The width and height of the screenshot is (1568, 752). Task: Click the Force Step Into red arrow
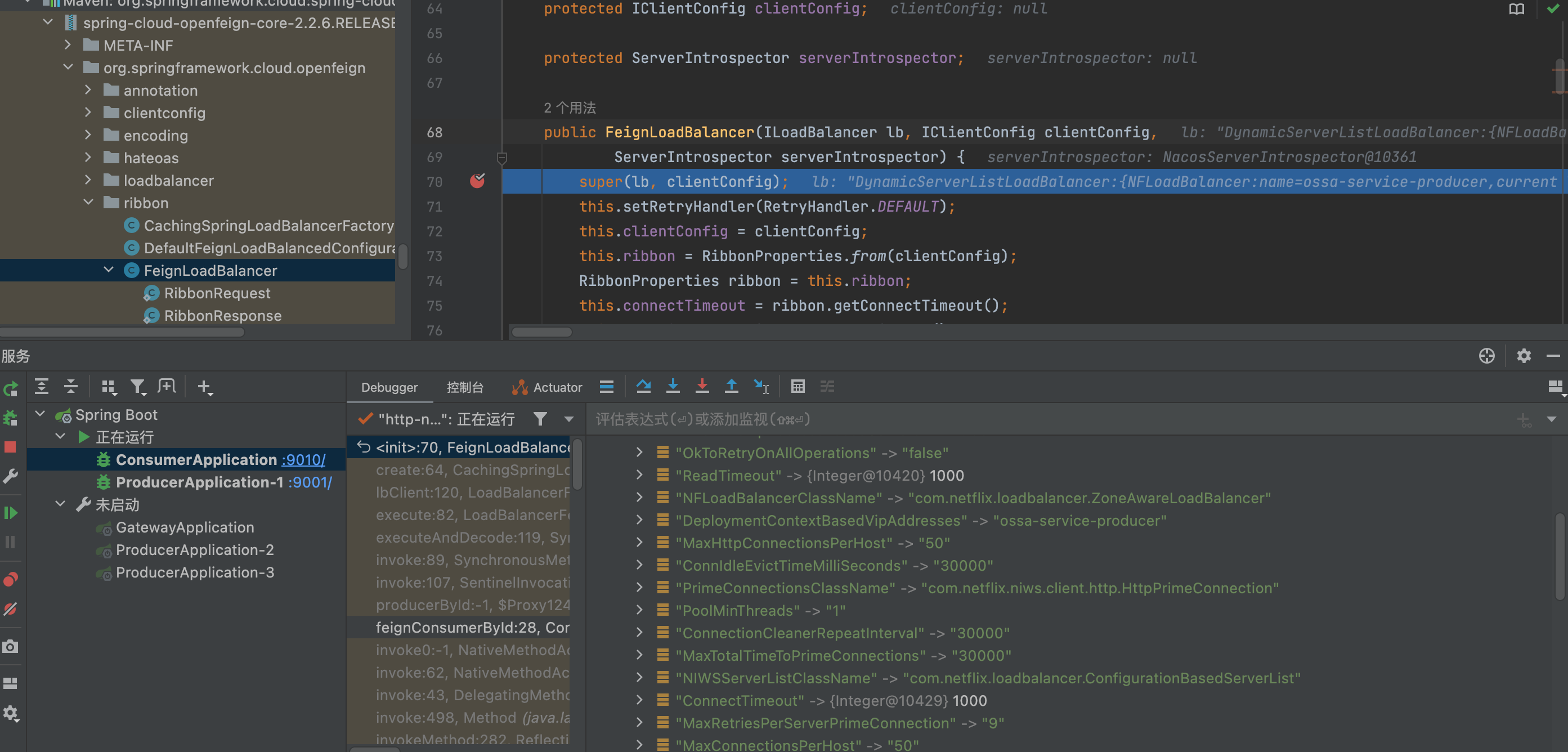click(x=702, y=387)
